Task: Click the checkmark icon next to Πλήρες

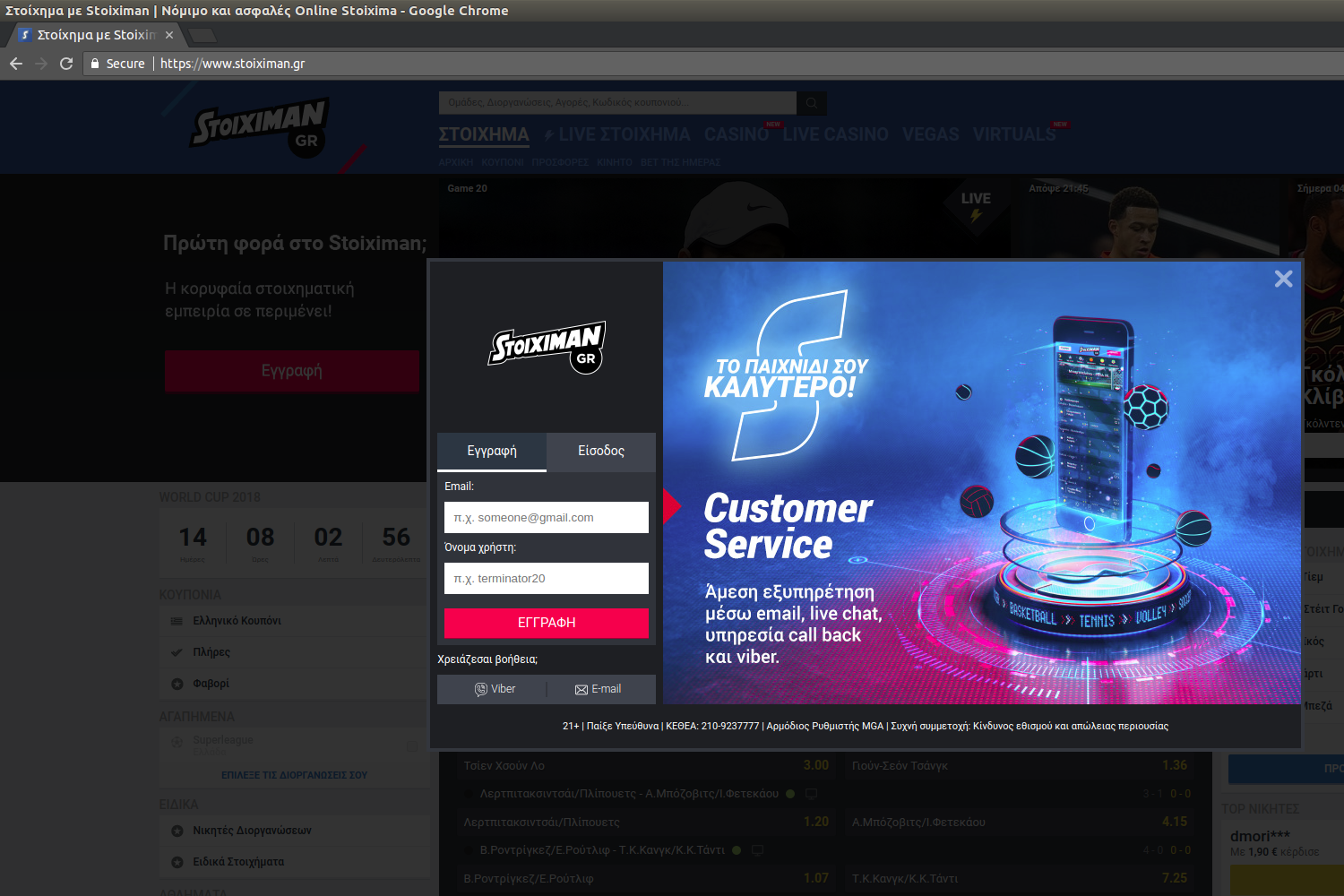Action: 177,652
